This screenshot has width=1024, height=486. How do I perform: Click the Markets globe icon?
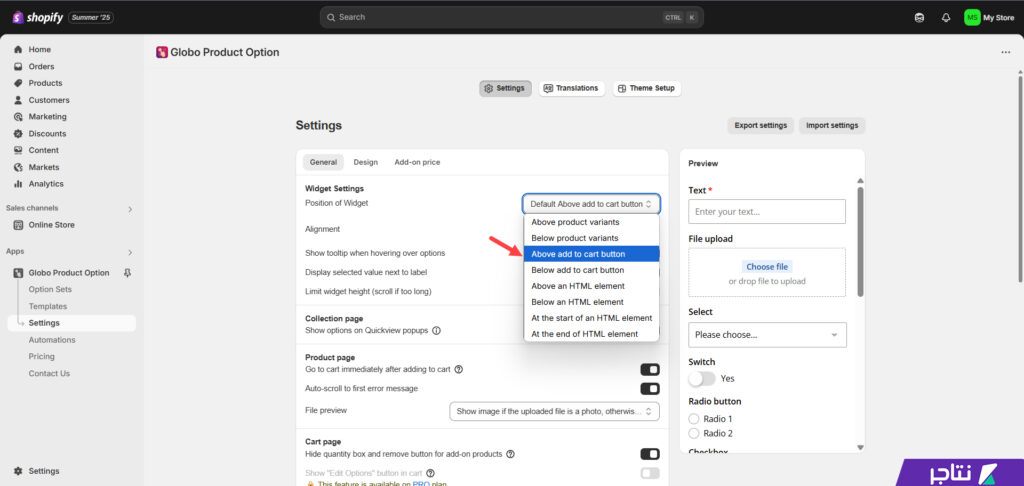(18, 167)
